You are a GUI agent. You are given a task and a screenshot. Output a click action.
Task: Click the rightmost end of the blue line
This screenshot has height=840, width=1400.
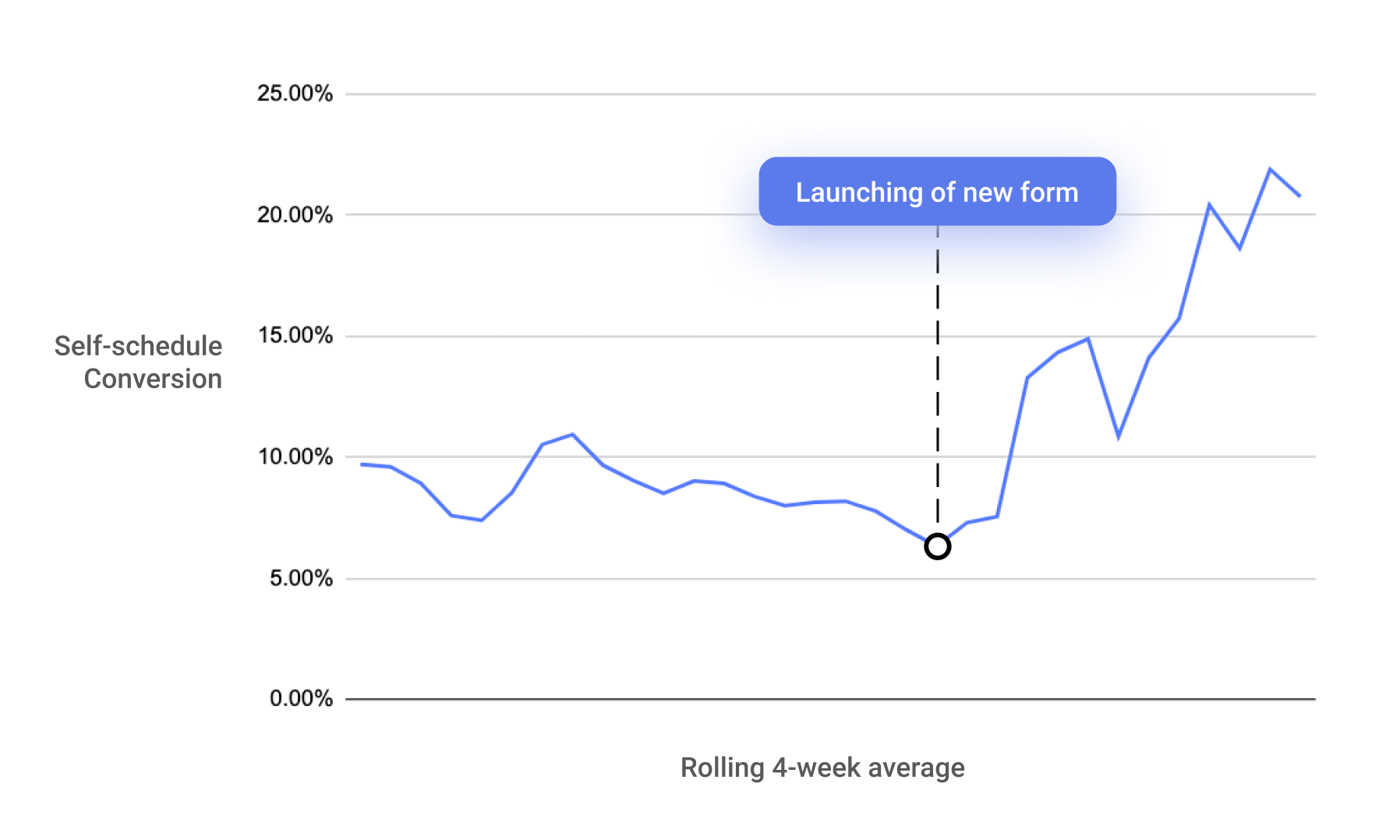(1299, 196)
